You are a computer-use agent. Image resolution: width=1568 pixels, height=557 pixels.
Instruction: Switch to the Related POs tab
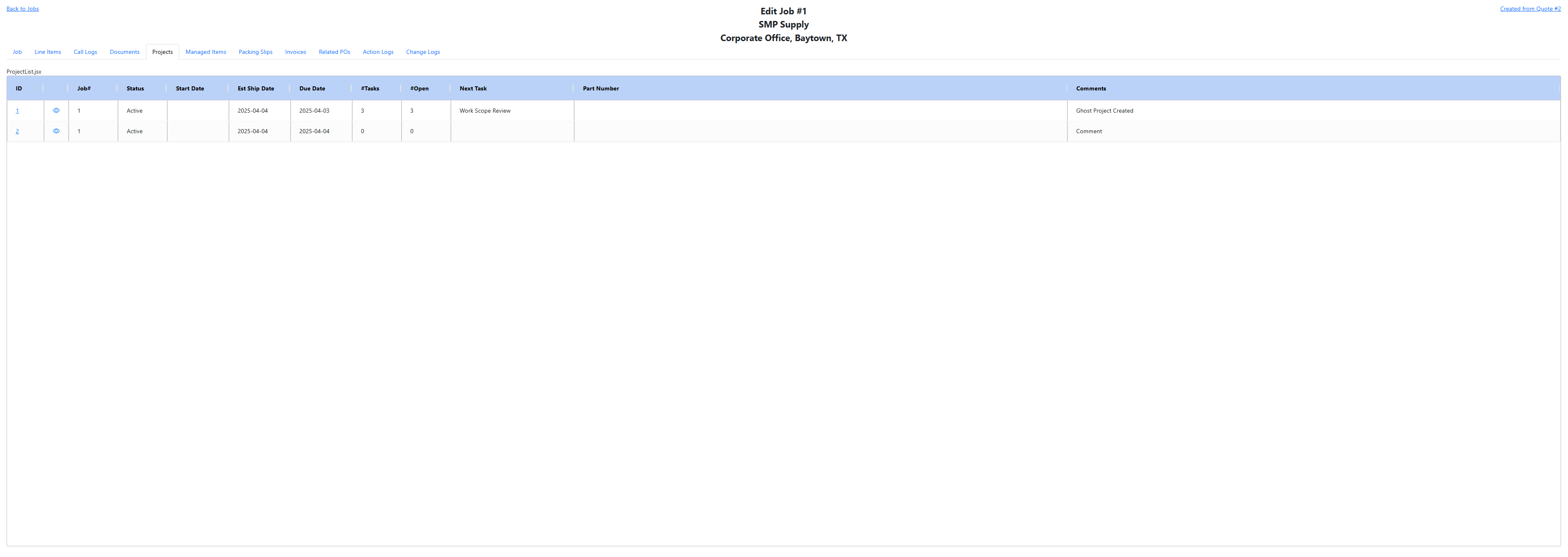334,52
